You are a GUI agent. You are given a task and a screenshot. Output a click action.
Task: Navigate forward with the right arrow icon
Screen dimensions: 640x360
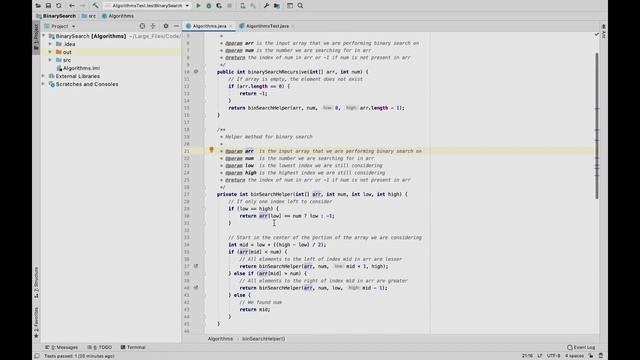click(82, 6)
